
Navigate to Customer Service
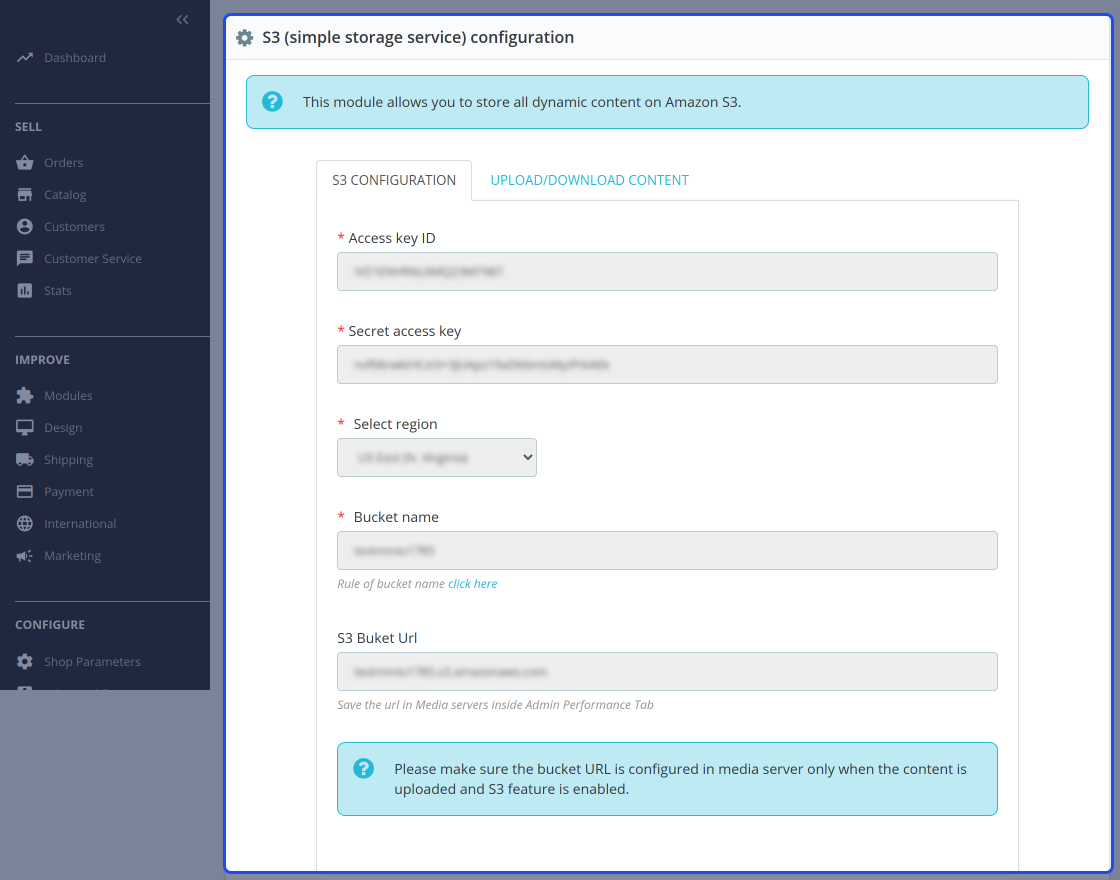pos(93,259)
